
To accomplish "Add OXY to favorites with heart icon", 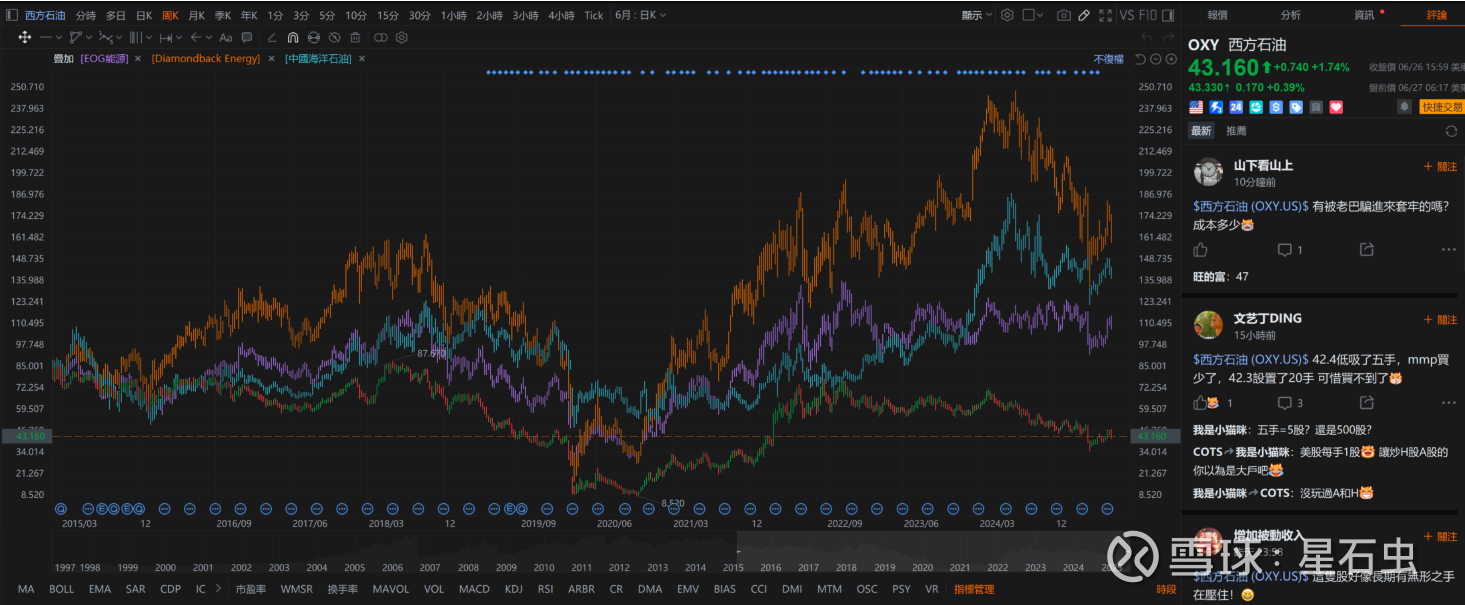I will (1336, 107).
